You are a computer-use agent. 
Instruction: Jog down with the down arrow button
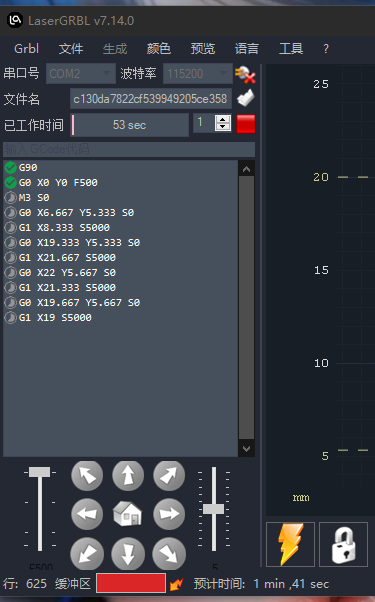click(128, 553)
